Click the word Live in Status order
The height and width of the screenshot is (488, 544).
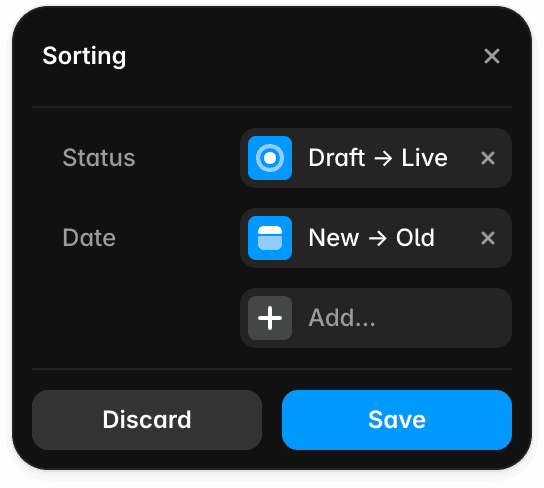click(x=424, y=158)
